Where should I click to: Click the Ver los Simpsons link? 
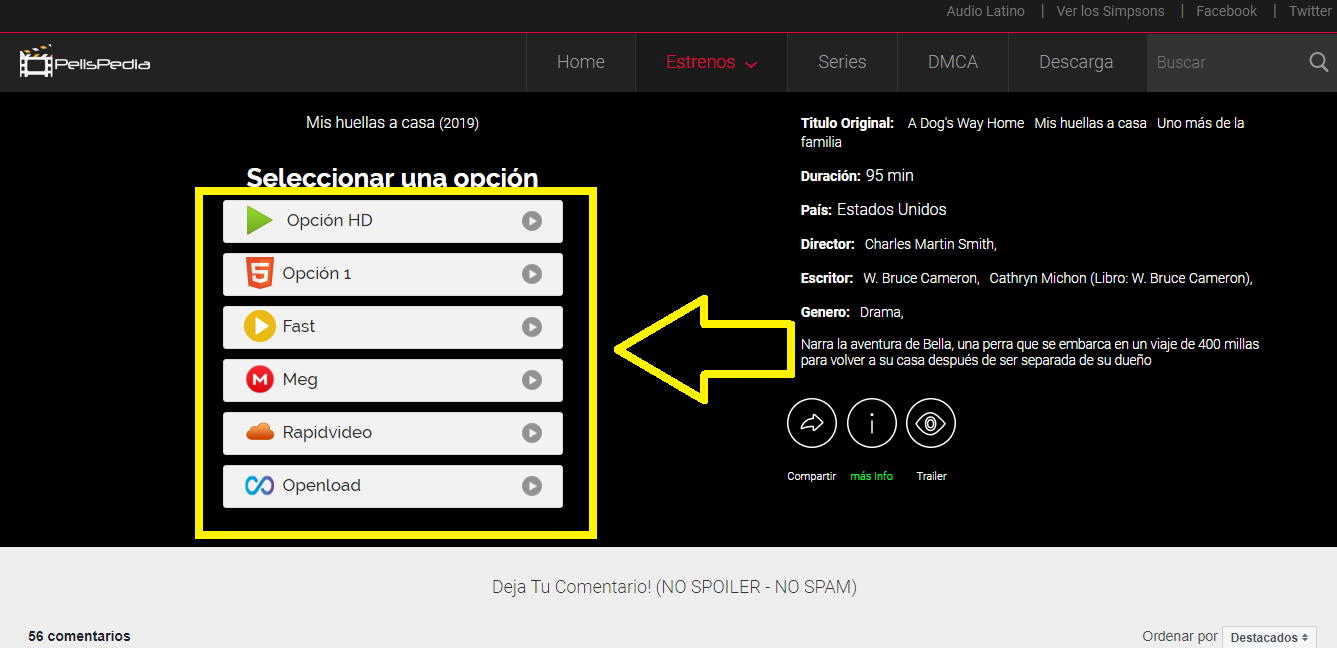pyautogui.click(x=1111, y=11)
